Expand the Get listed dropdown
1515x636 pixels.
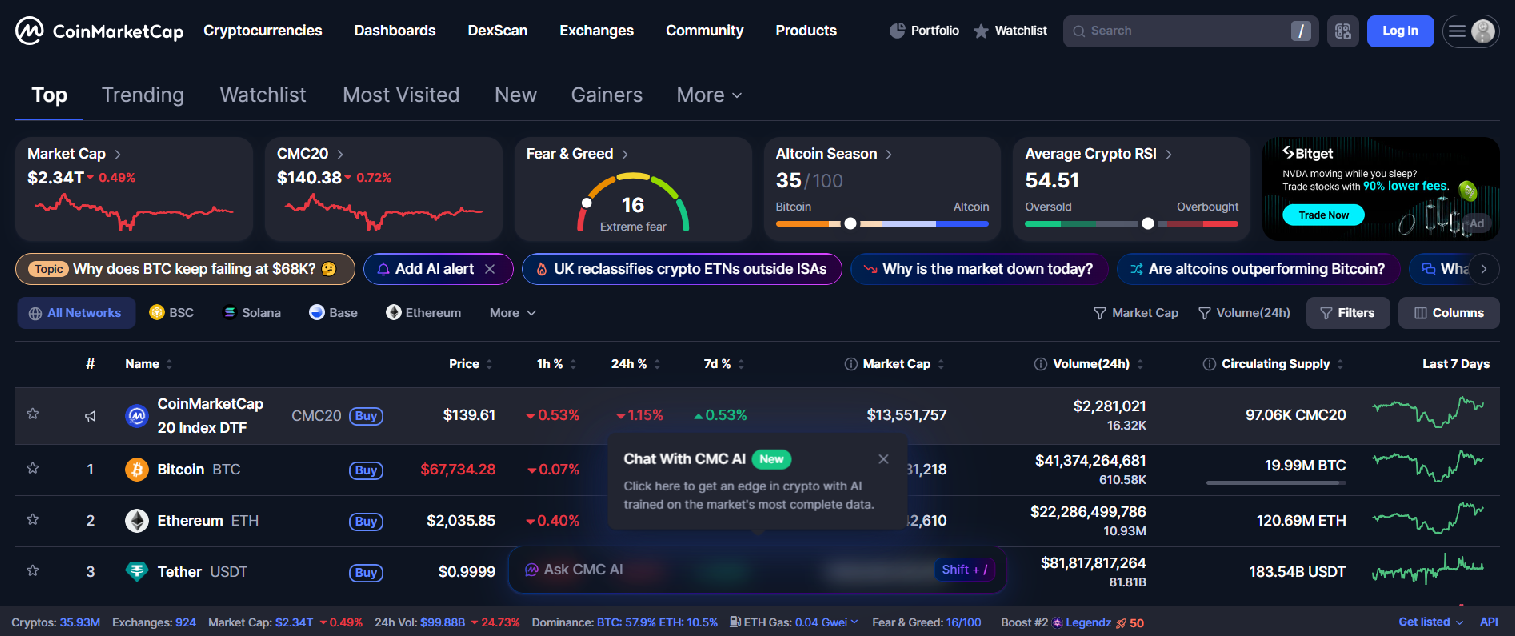[x=1431, y=622]
